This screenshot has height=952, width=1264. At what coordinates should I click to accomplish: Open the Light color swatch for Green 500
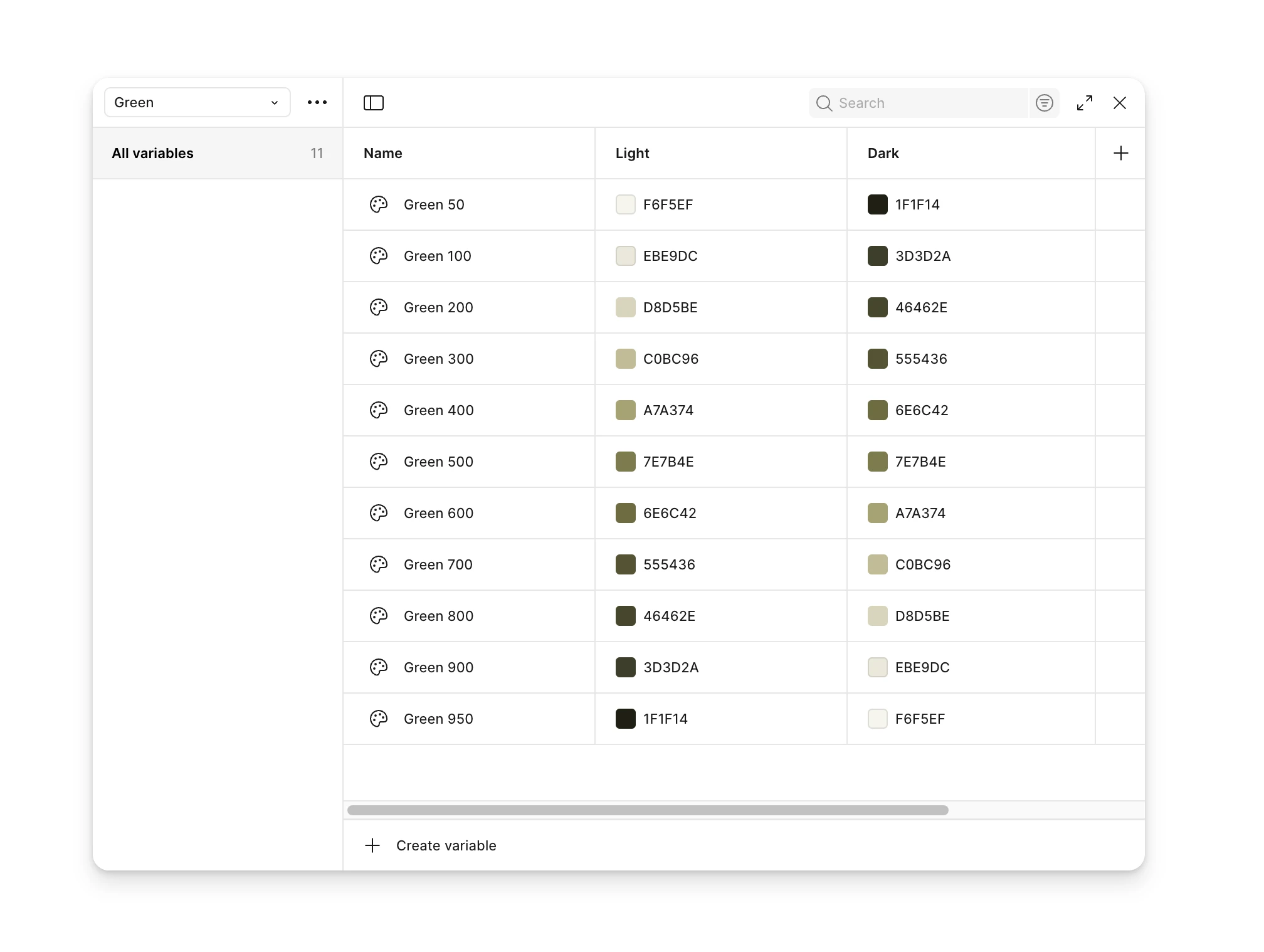[x=625, y=462]
